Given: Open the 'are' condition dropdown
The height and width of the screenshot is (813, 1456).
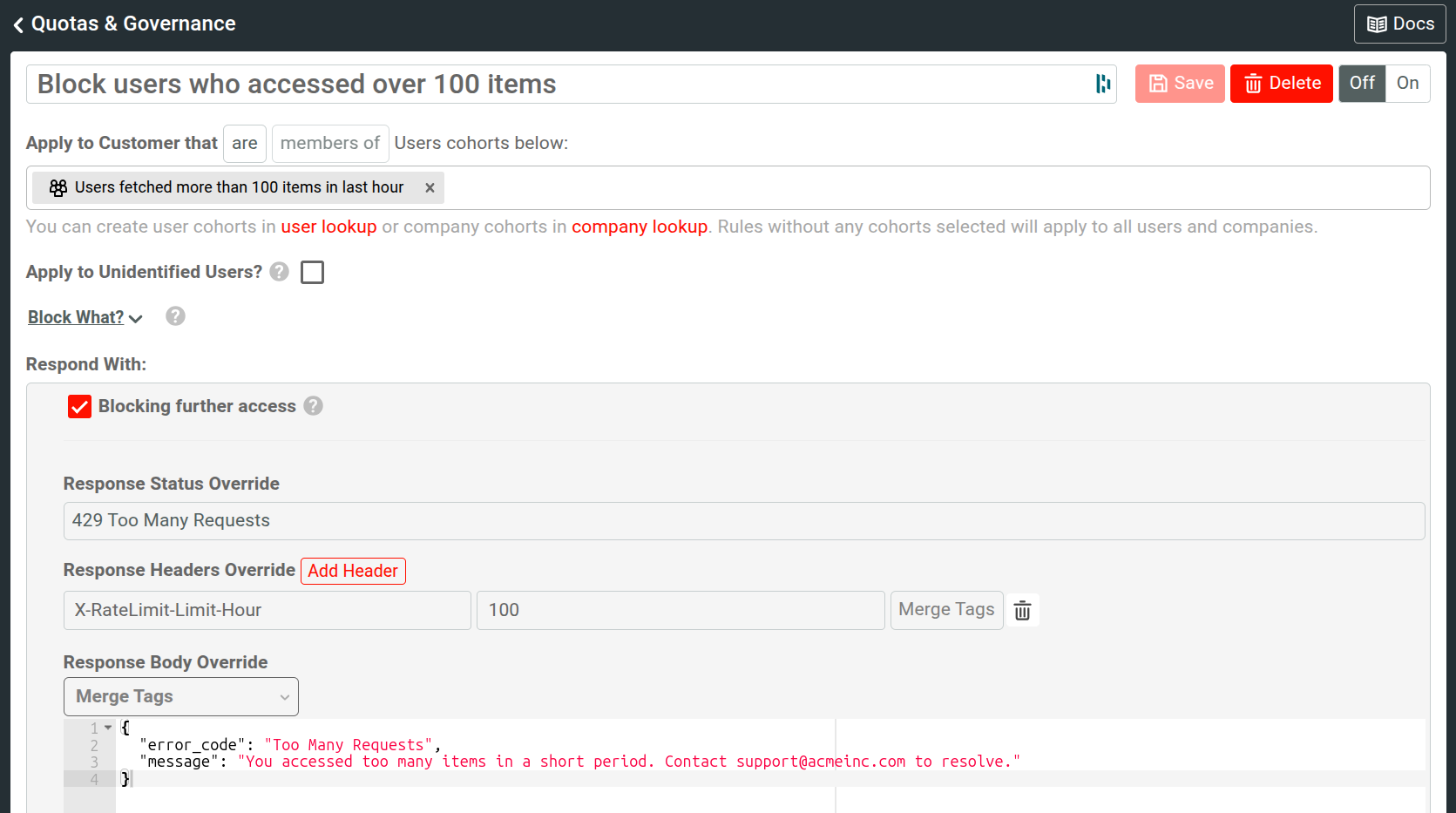Looking at the screenshot, I should 245,144.
